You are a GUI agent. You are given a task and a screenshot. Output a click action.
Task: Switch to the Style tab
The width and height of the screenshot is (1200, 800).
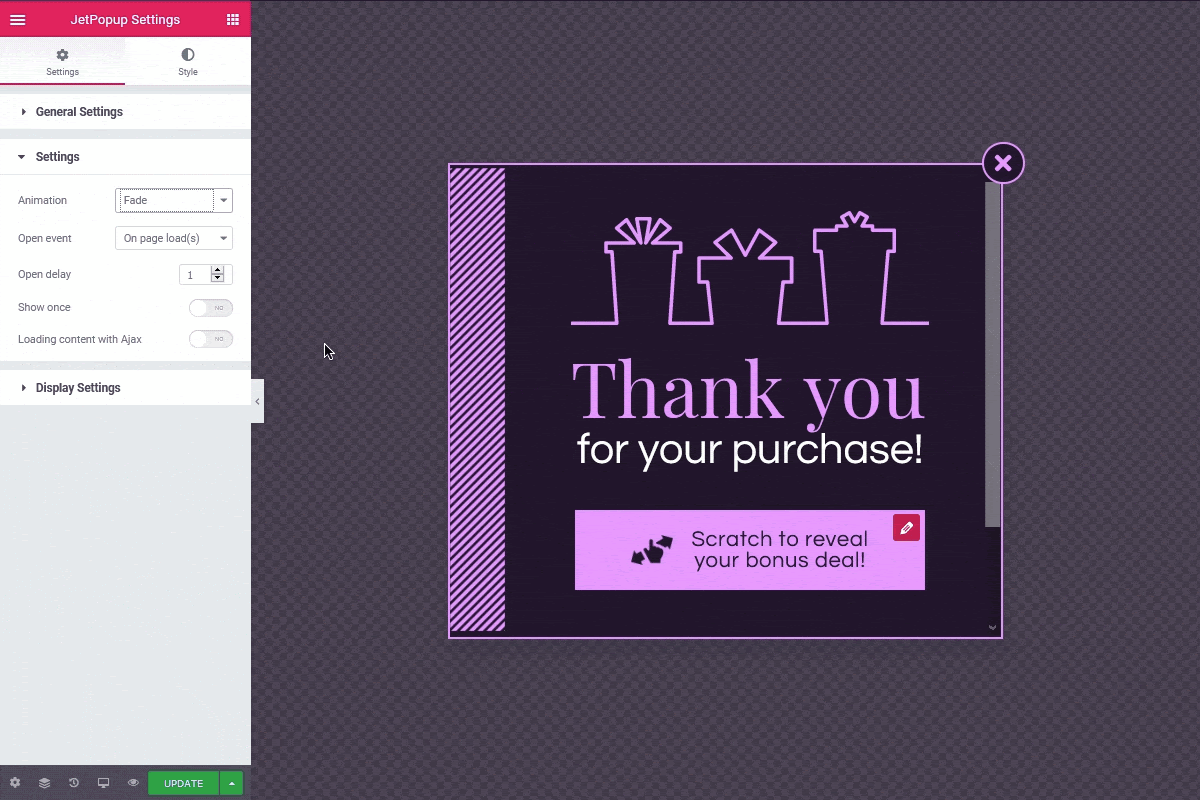click(x=188, y=62)
